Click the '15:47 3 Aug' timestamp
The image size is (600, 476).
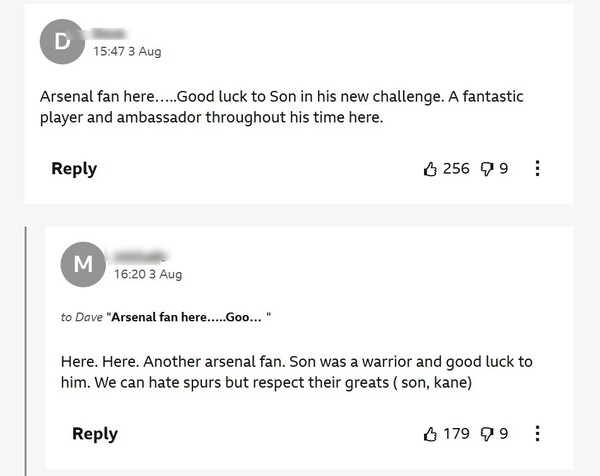(126, 50)
